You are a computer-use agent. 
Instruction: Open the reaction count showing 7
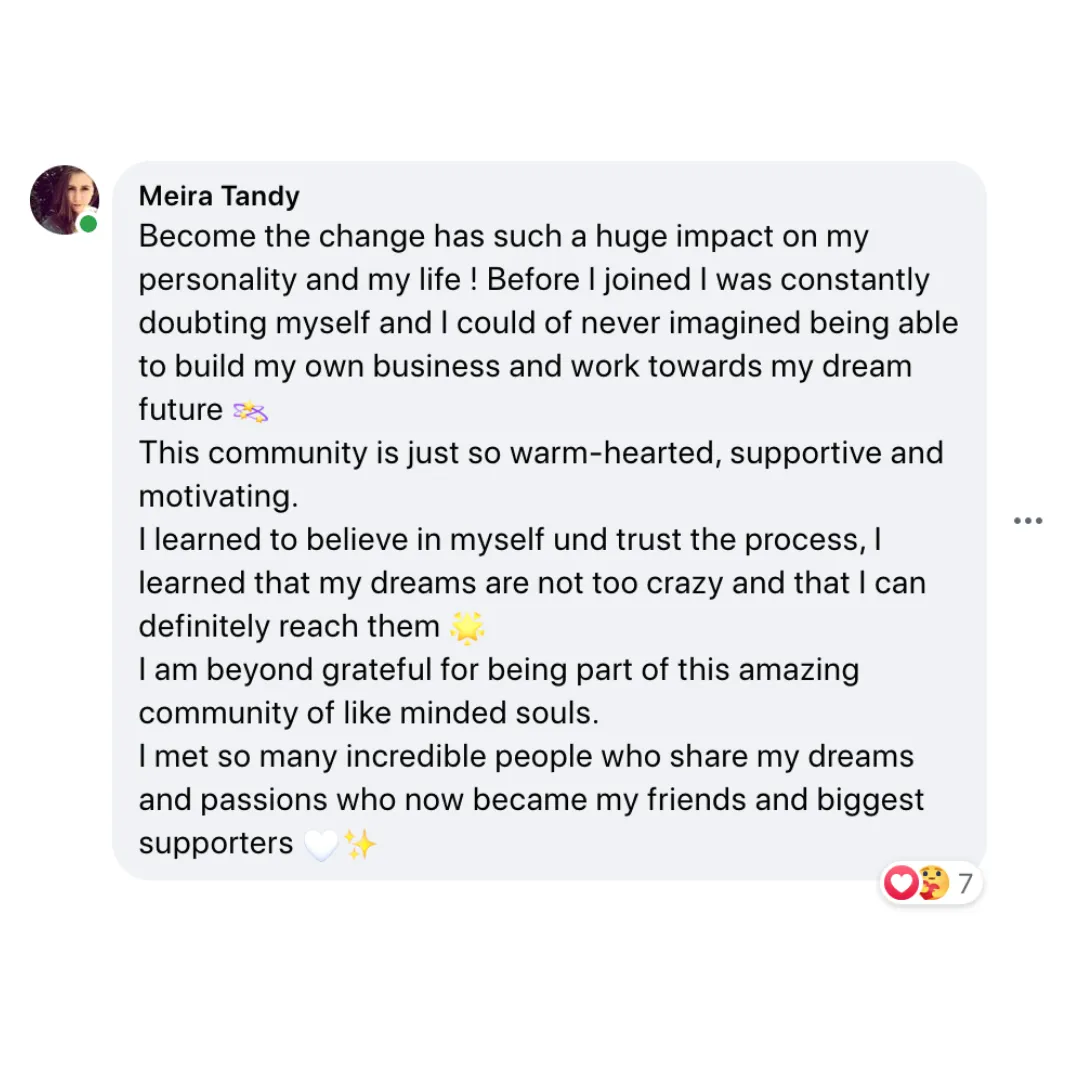[x=966, y=883]
